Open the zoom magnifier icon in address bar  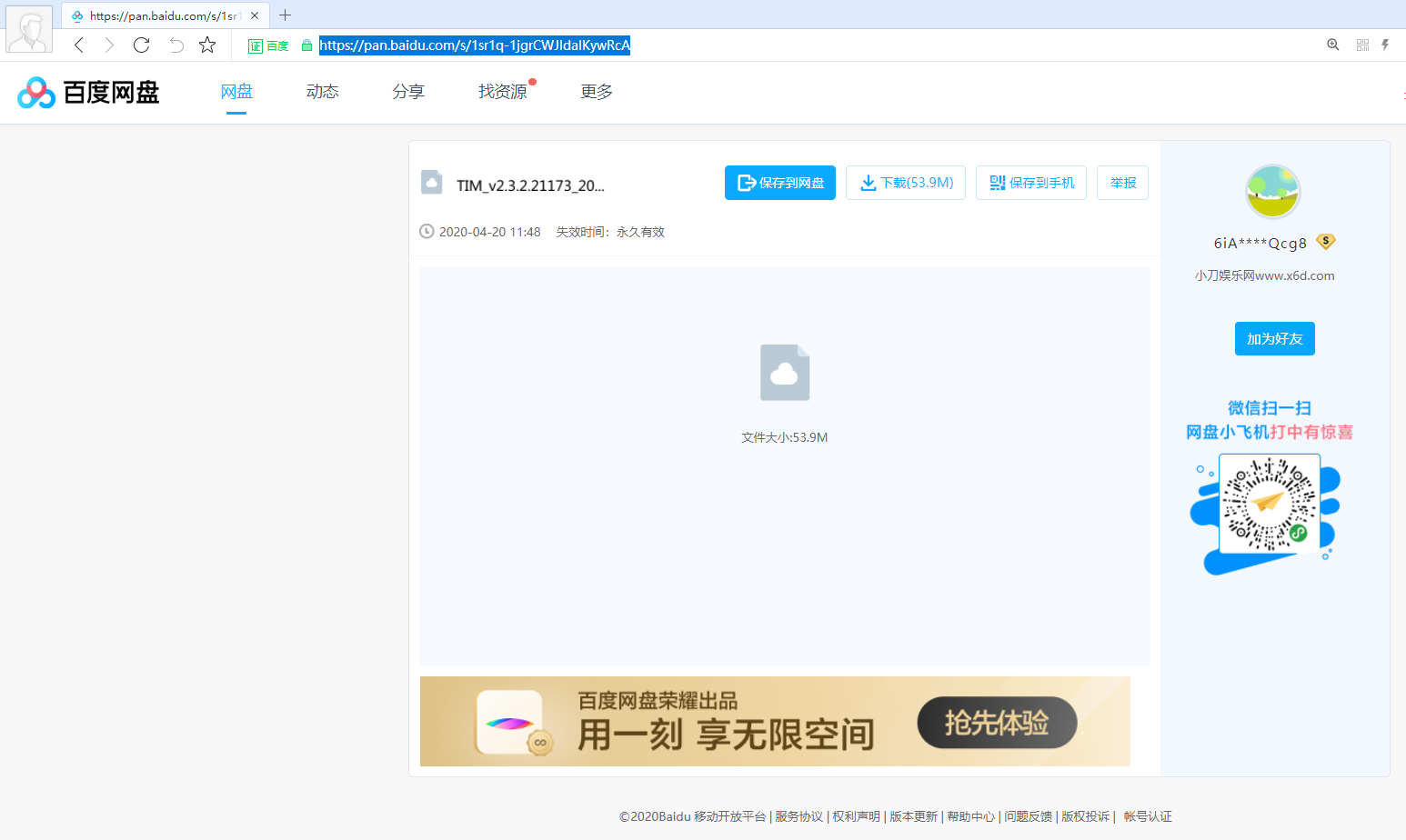(x=1333, y=45)
